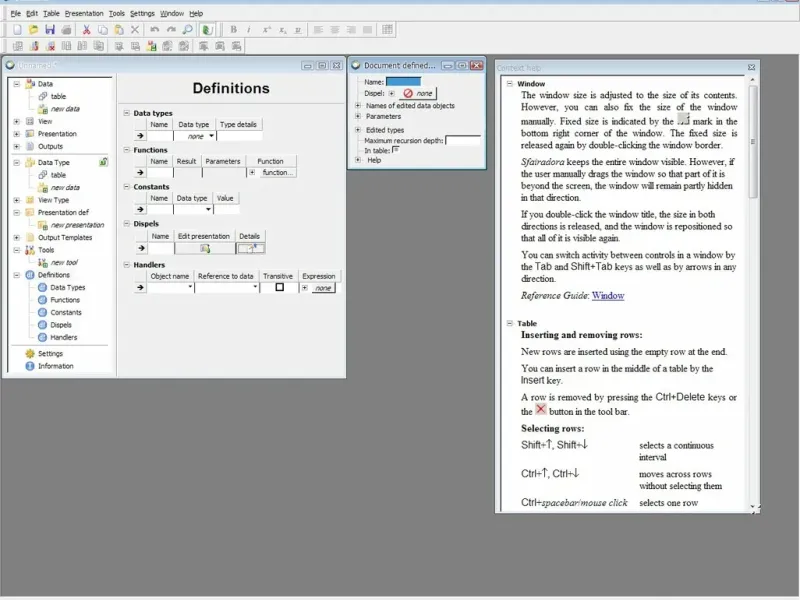Select Output Templates tree item
This screenshot has height=600, width=800.
point(65,237)
